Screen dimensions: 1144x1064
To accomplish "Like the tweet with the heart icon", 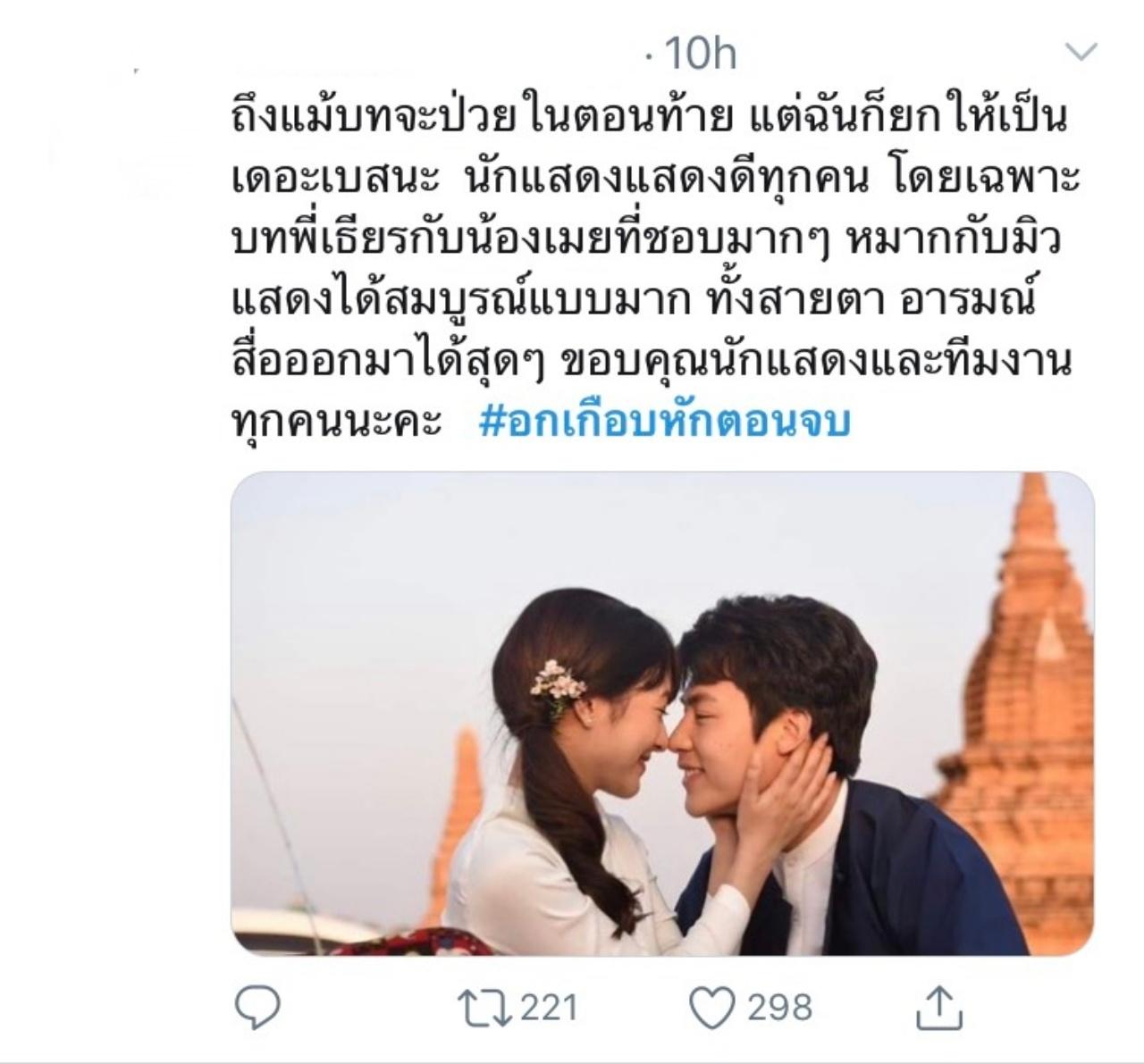I will pos(712,1008).
